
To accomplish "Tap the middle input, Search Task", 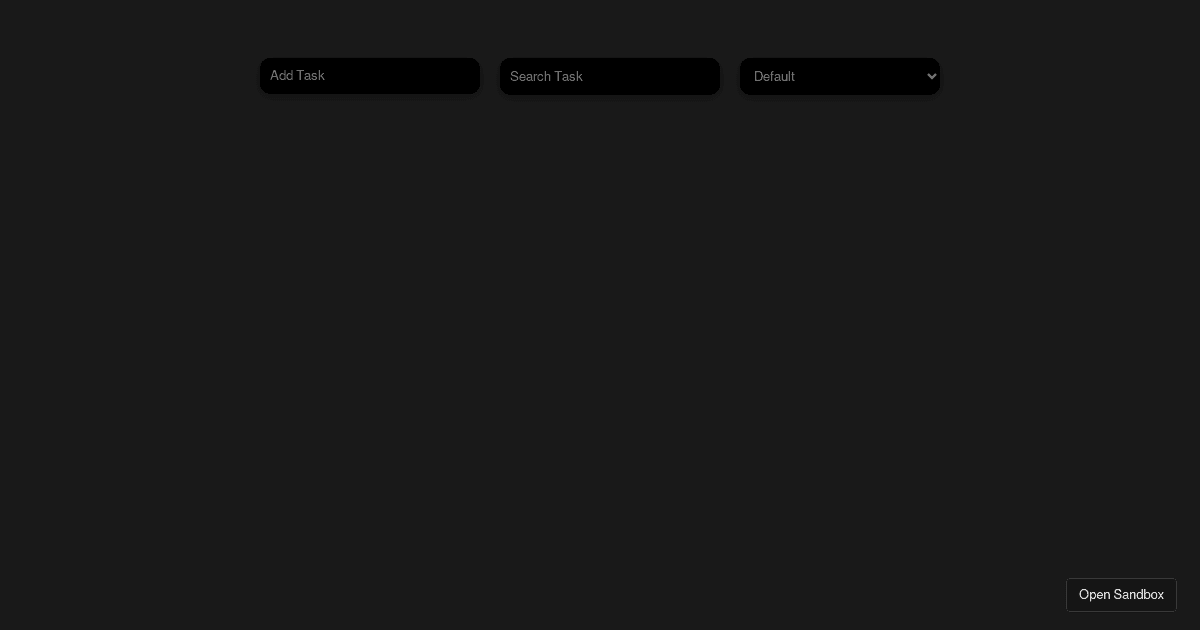I will click(609, 76).
